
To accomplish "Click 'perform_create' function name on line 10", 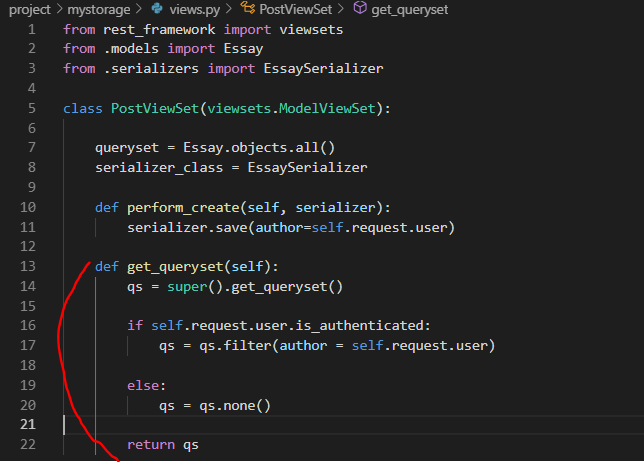I will (x=183, y=207).
